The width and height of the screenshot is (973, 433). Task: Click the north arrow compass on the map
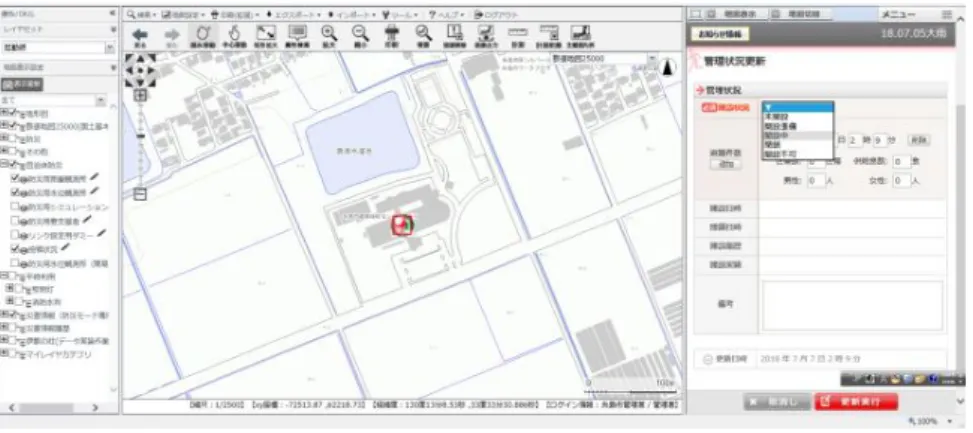pos(668,67)
